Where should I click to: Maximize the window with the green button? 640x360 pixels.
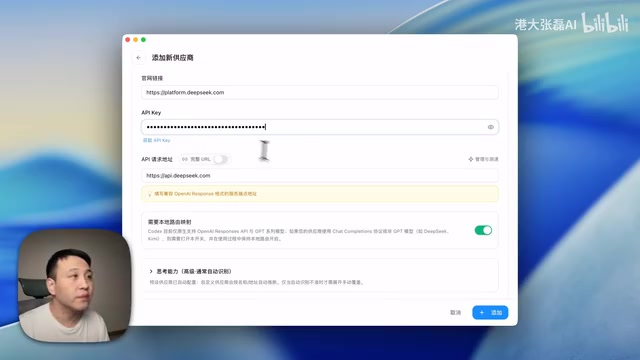tap(143, 40)
